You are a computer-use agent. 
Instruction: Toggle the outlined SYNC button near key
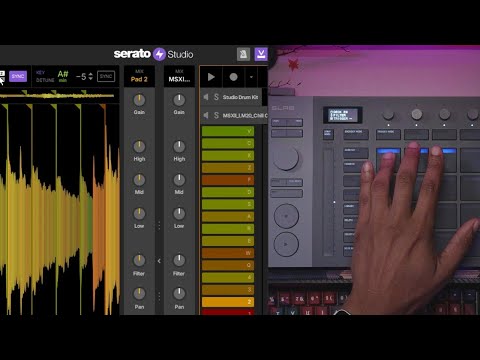pyautogui.click(x=106, y=76)
